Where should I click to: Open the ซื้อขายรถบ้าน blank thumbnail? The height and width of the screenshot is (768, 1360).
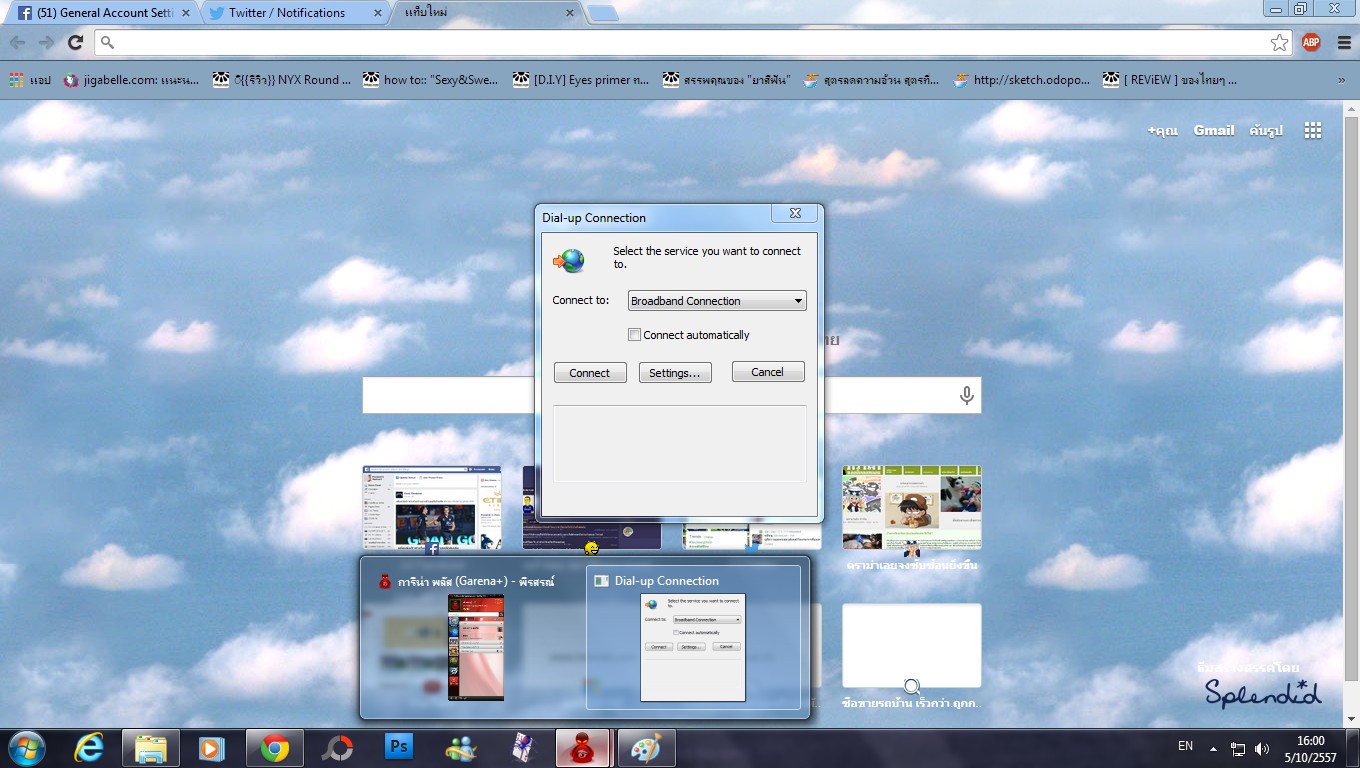912,645
